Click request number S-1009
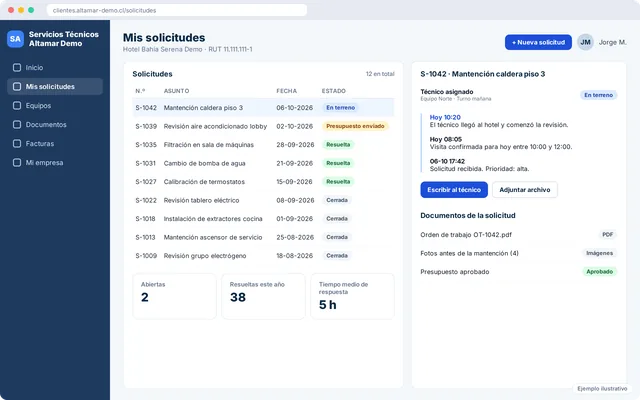This screenshot has height=400, width=640. 146,256
